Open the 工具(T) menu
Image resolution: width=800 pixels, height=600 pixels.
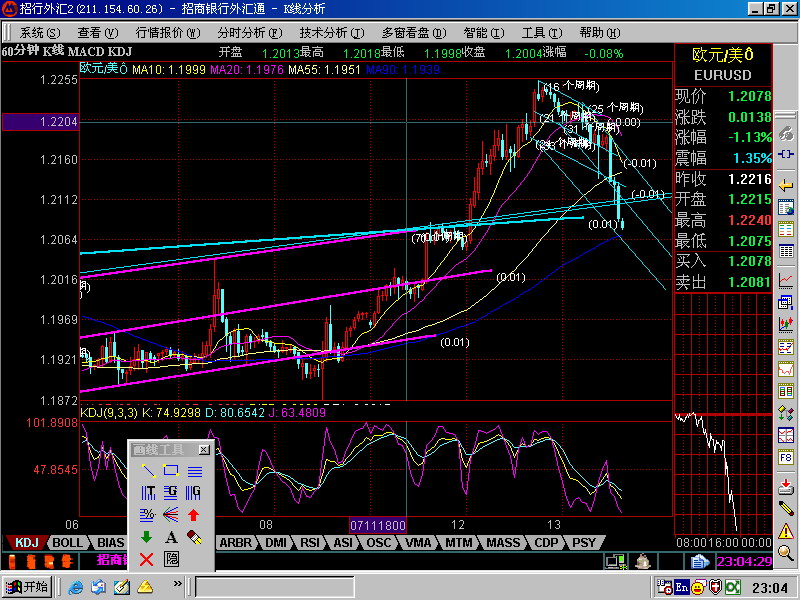coord(542,33)
